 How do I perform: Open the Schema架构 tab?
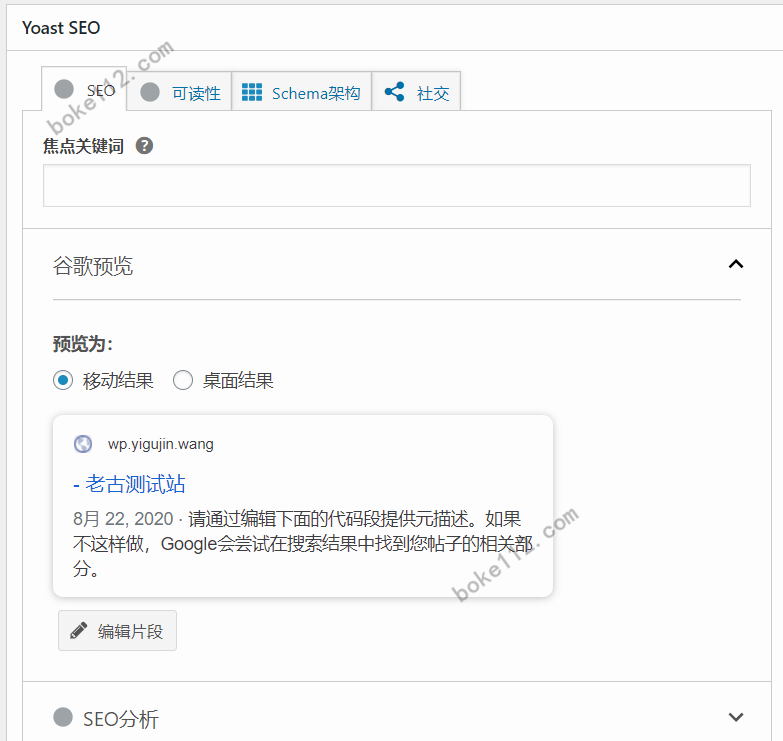tap(301, 92)
